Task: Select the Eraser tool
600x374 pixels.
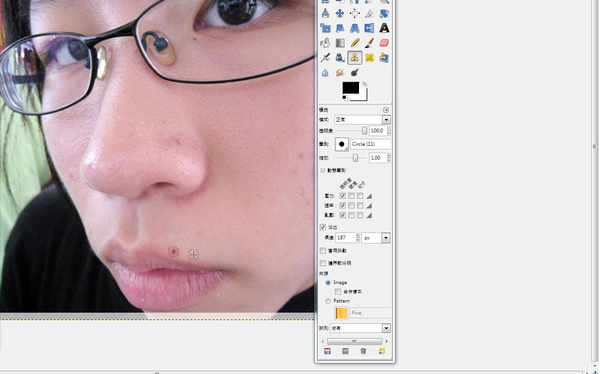Action: click(384, 43)
